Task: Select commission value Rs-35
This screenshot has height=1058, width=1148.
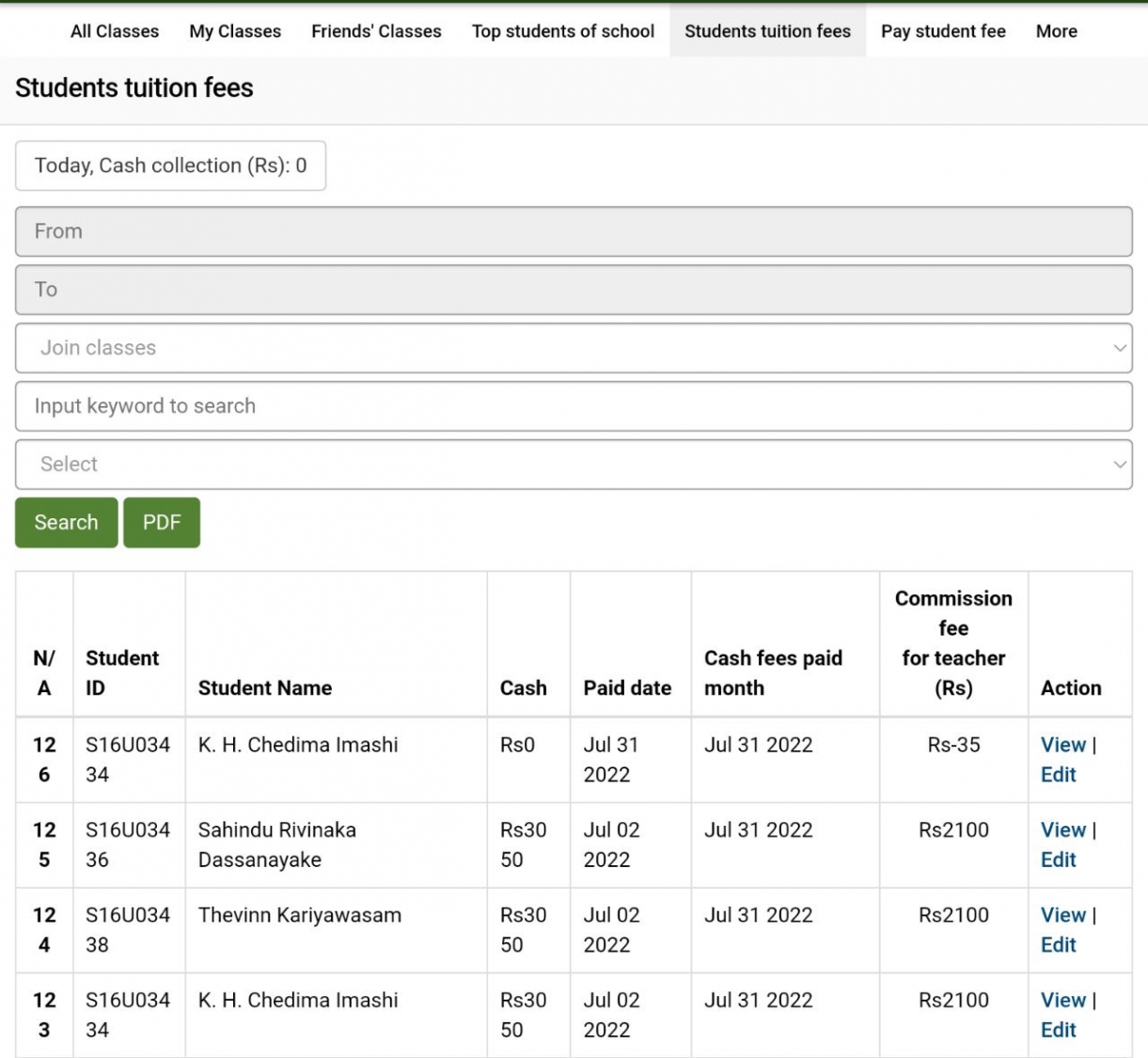Action: point(953,745)
